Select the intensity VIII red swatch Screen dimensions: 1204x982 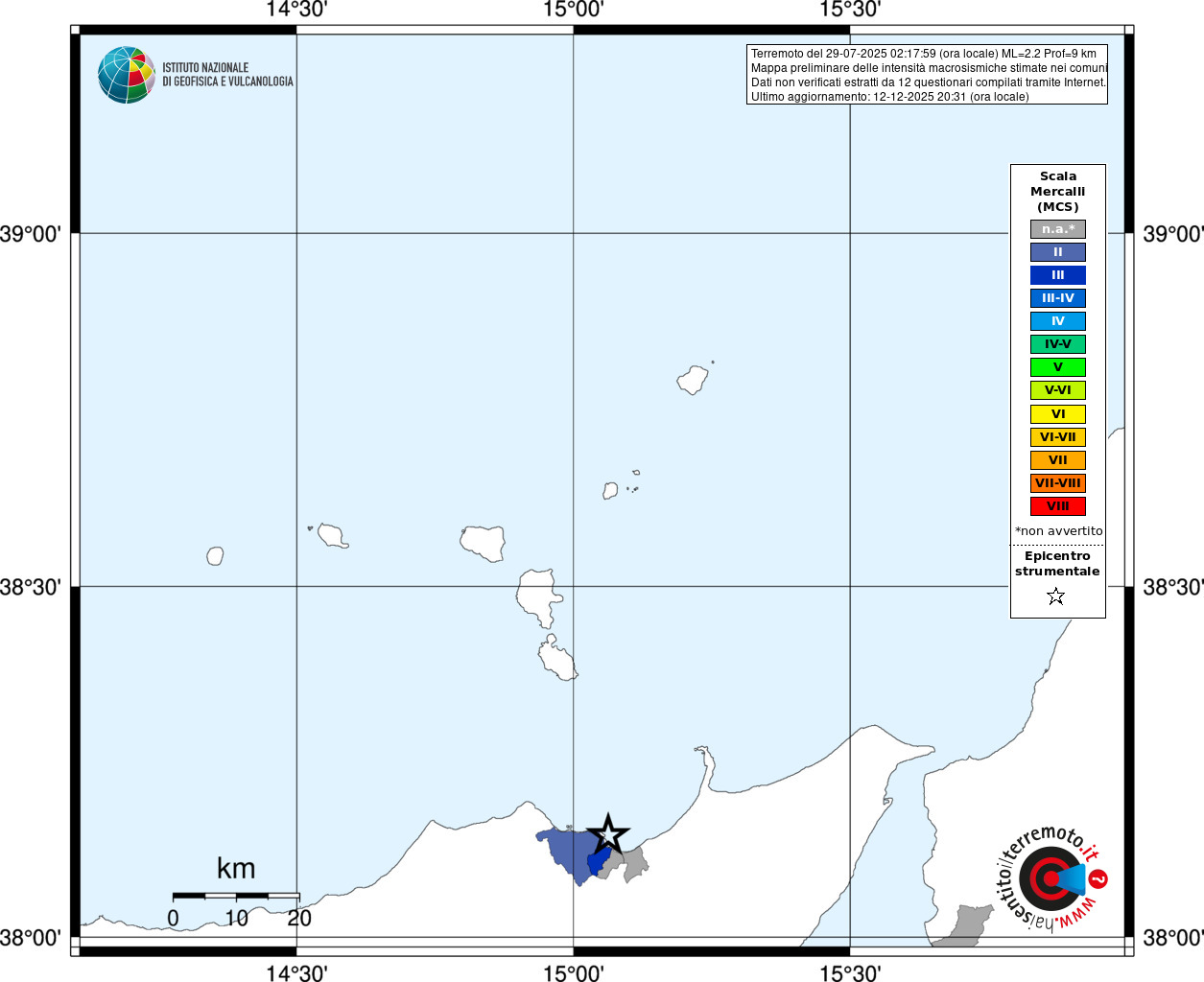pyautogui.click(x=1058, y=506)
